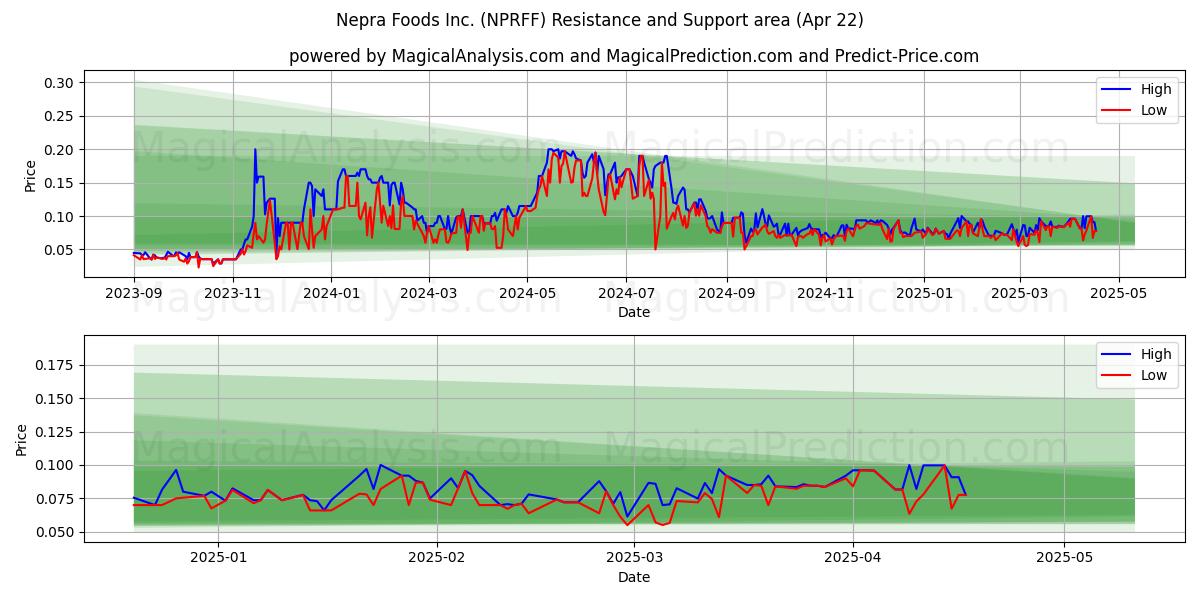Viewport: 1200px width, 600px height.
Task: Click the top chart x-axis label '2024-09'
Action: tap(726, 293)
